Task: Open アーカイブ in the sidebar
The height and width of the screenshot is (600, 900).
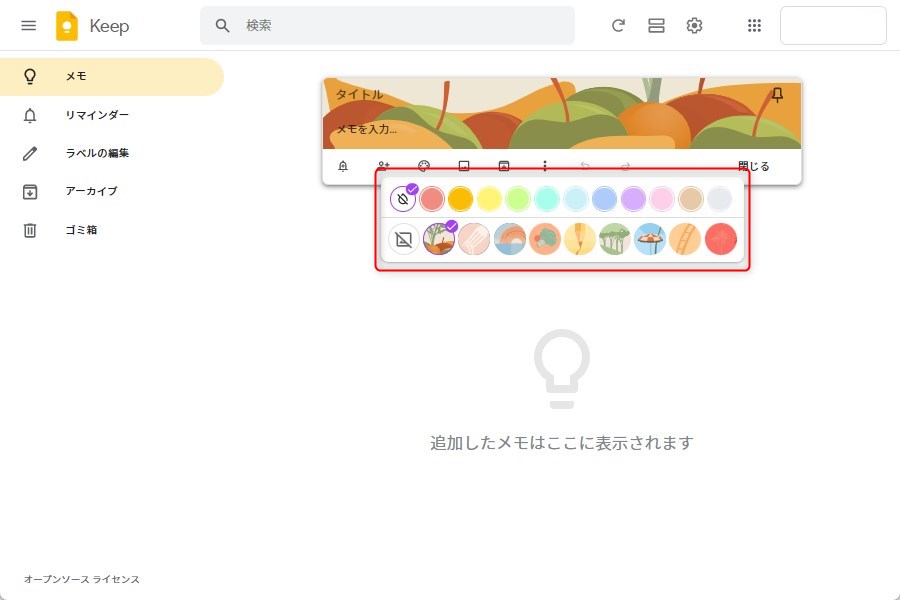Action: point(111,191)
